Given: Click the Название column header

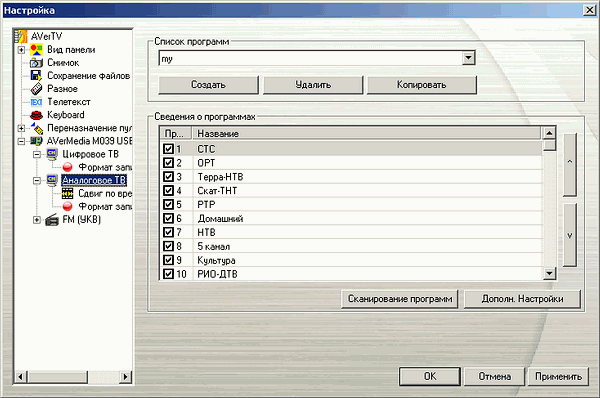Looking at the screenshot, I should pos(367,133).
